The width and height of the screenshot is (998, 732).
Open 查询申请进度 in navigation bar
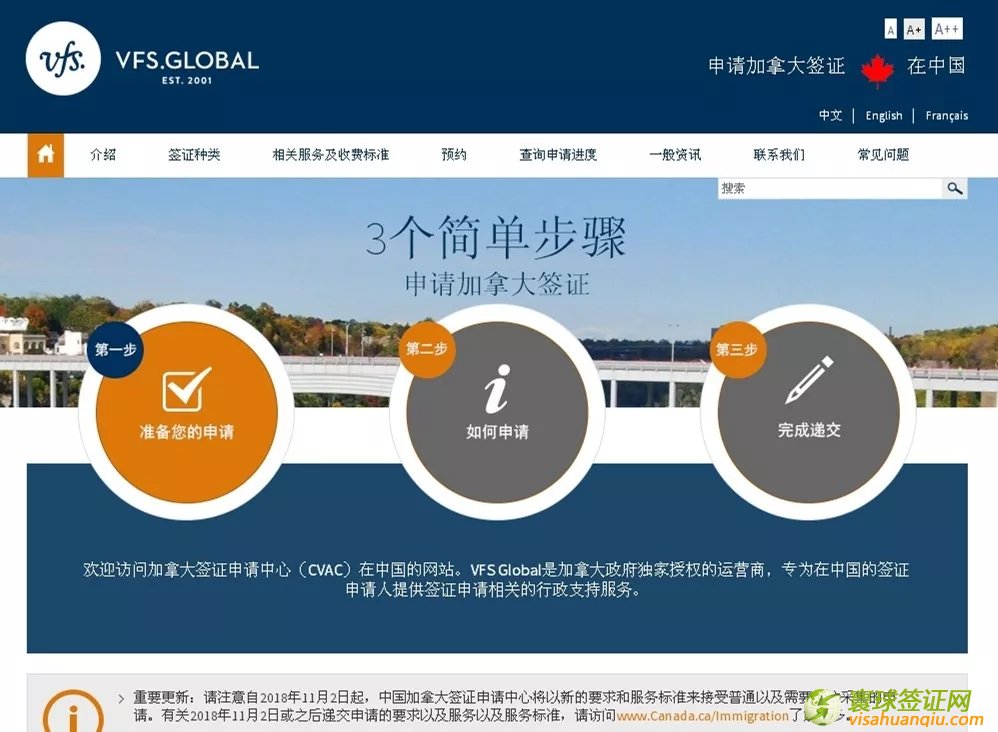point(558,155)
